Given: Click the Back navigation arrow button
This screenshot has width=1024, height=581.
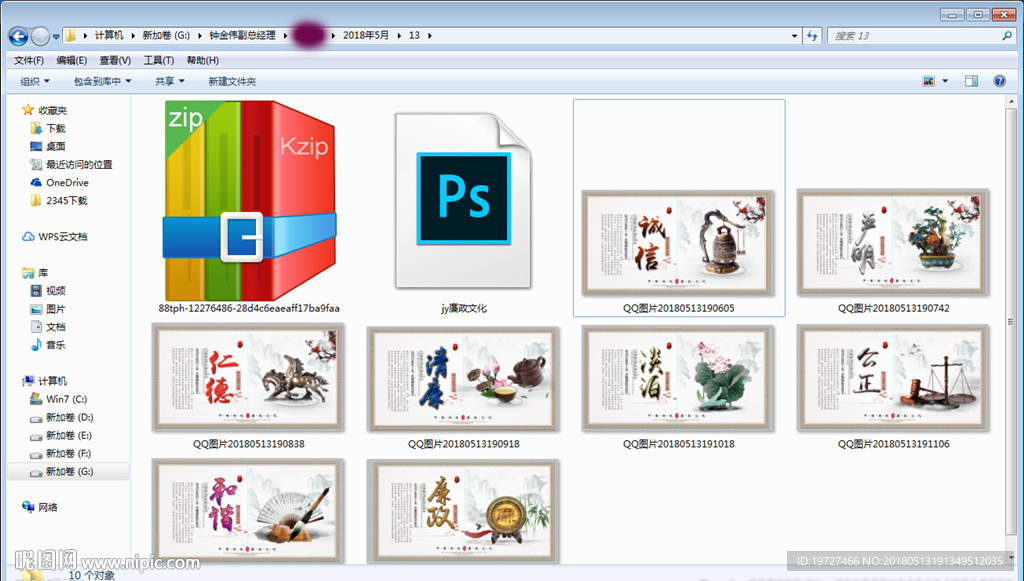Looking at the screenshot, I should coord(18,36).
